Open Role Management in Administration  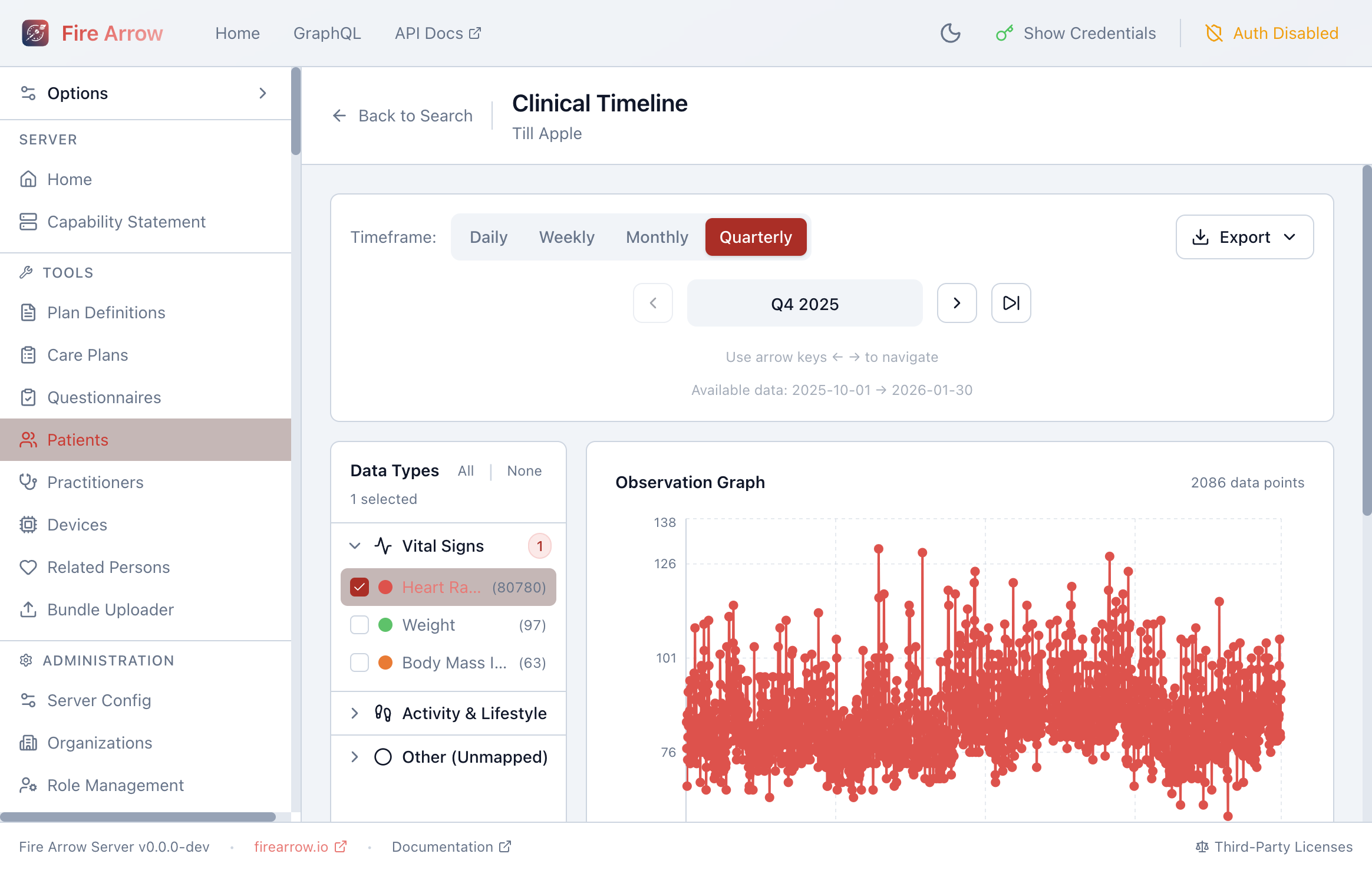116,785
